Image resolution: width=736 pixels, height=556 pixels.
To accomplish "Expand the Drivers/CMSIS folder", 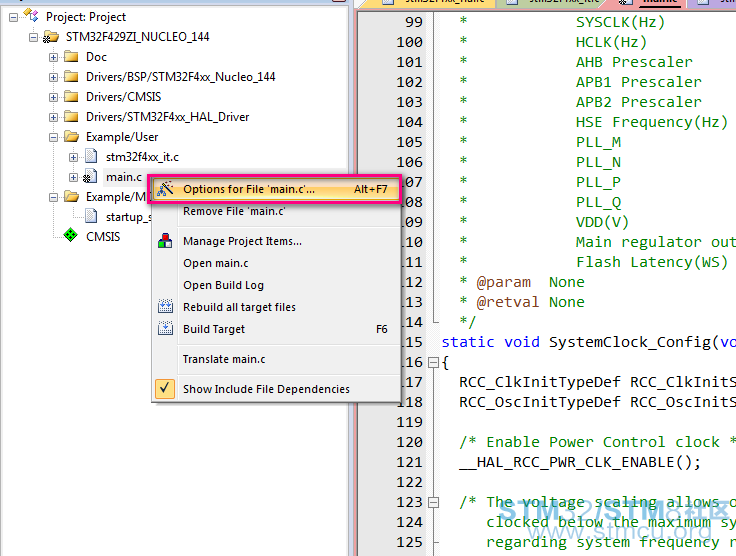I will tap(54, 97).
